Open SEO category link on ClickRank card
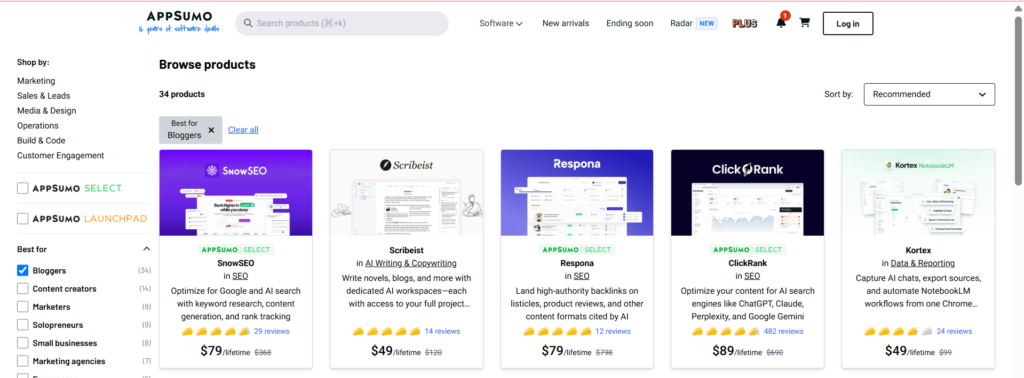This screenshot has width=1024, height=378. click(x=752, y=276)
